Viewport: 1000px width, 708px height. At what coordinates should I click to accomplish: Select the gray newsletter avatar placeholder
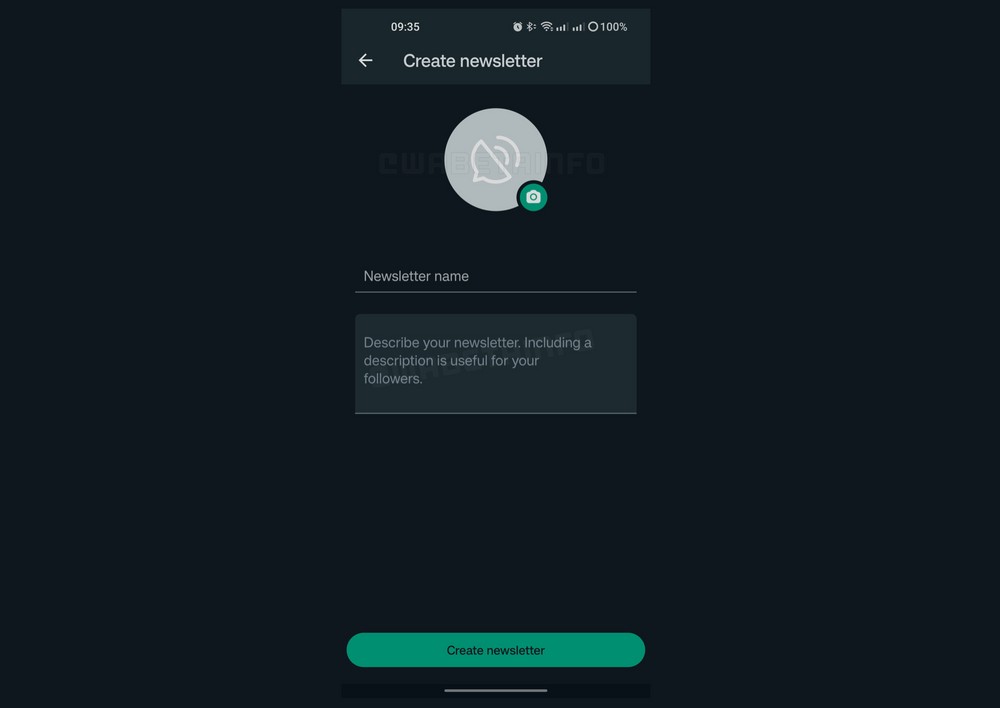496,159
